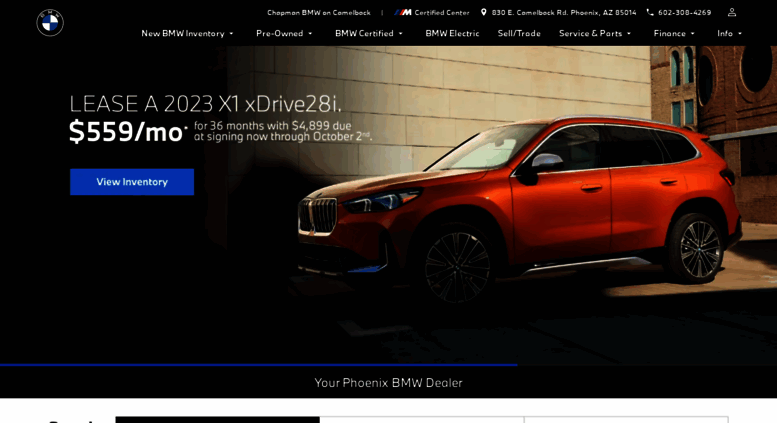Expand the Info menu arrow
The image size is (777, 423).
coord(740,34)
